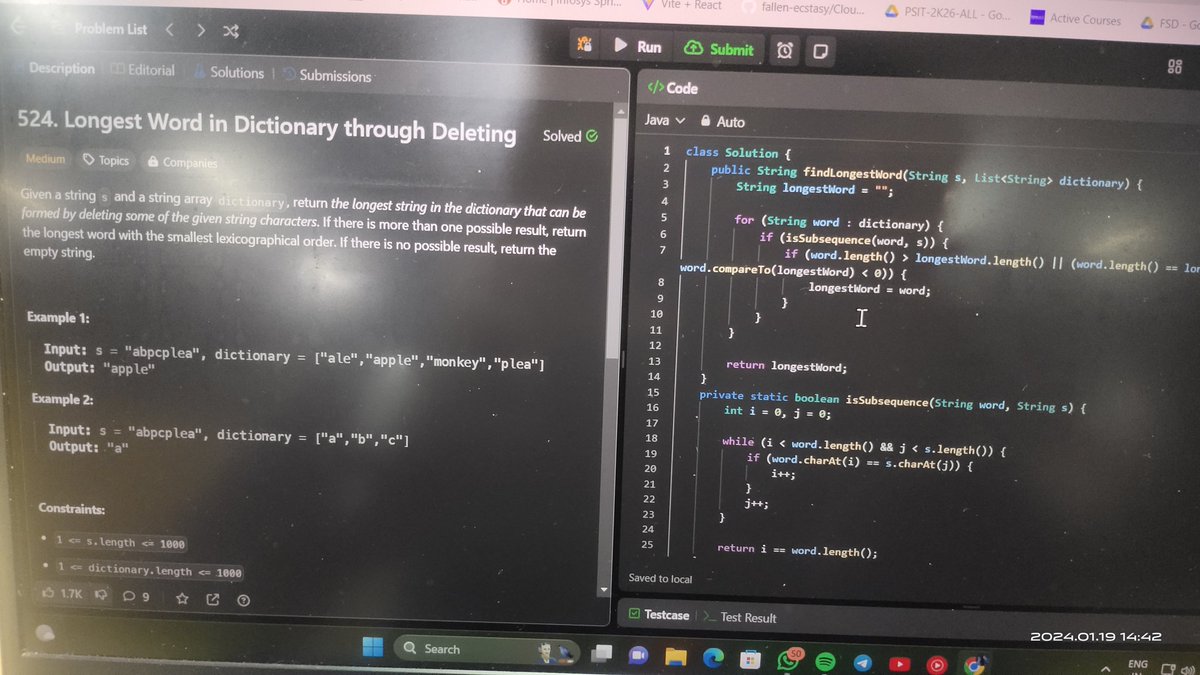Screen dimensions: 1200x675
Task: Open Telegram from taskbar
Action: [861, 662]
